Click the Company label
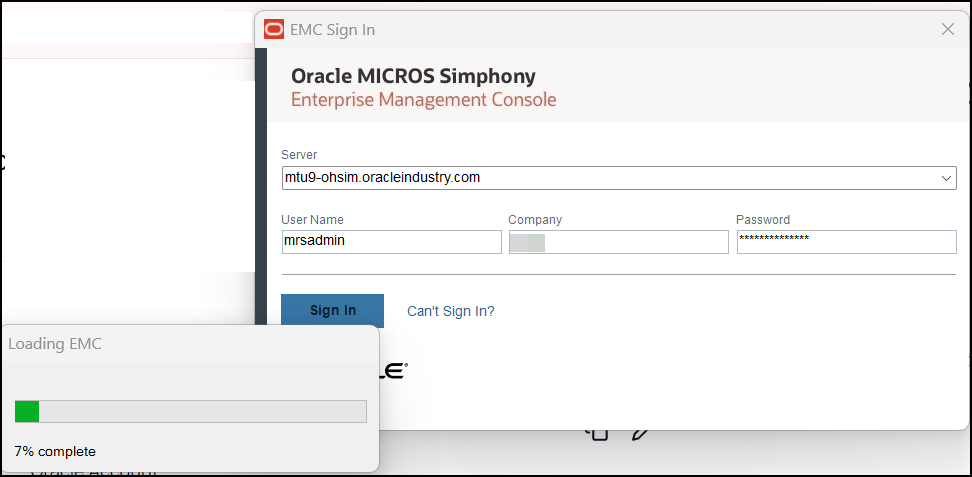The width and height of the screenshot is (972, 477). pyautogui.click(x=535, y=220)
